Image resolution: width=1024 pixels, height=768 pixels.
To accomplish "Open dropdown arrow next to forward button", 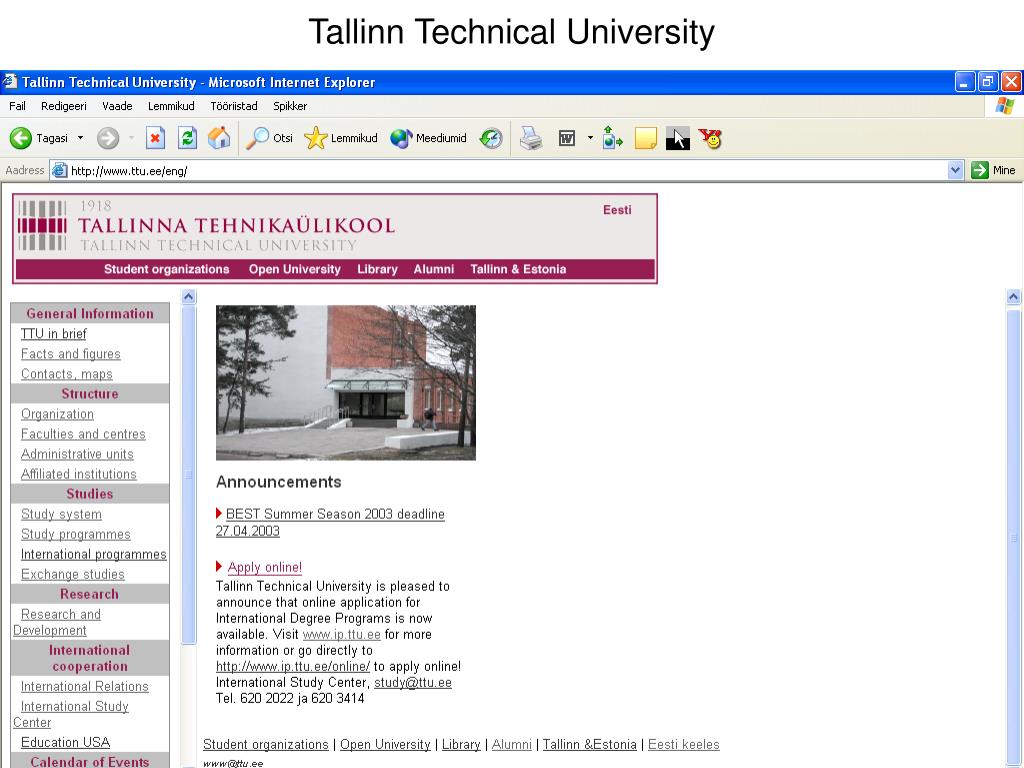I will 131,138.
